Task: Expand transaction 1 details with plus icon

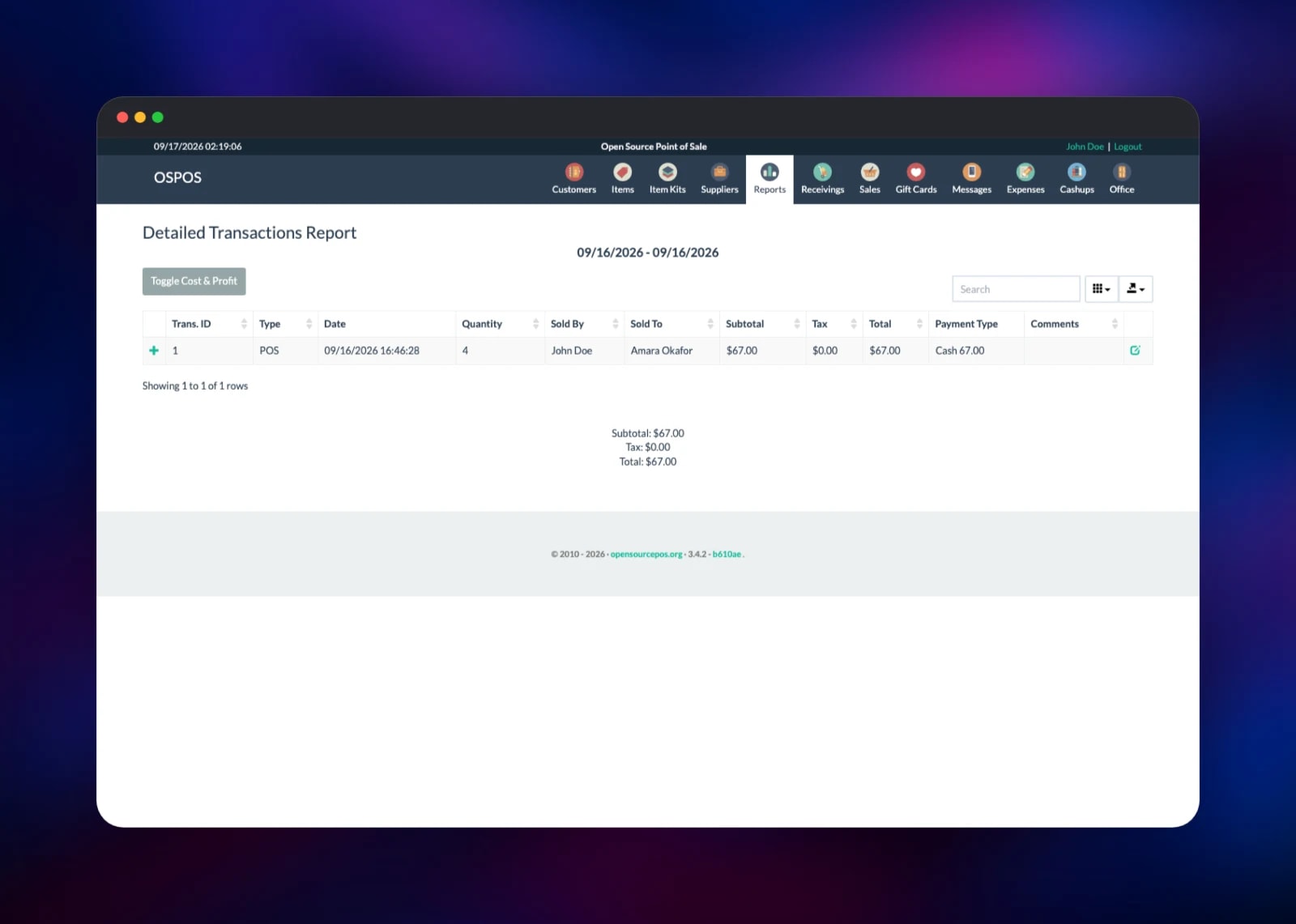Action: click(154, 351)
